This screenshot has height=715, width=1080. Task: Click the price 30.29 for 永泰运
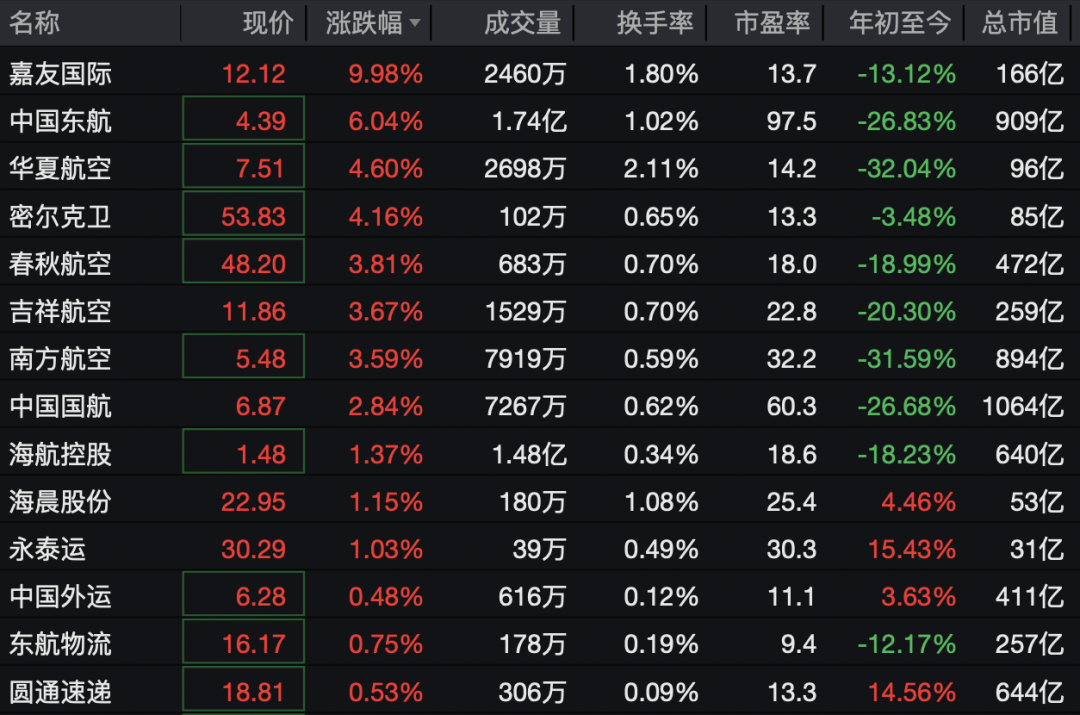[253, 549]
